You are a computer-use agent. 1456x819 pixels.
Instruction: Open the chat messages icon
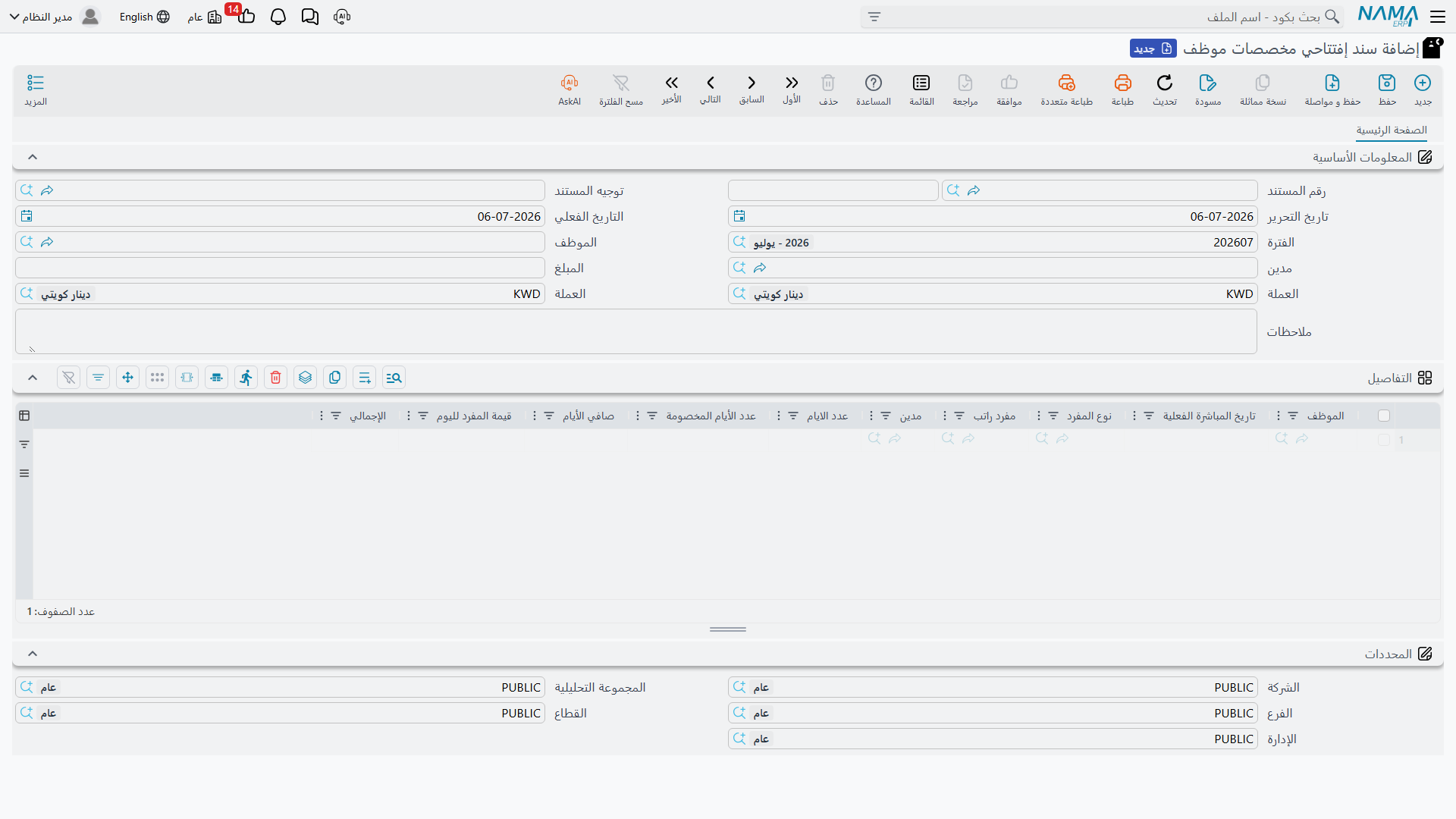309,17
